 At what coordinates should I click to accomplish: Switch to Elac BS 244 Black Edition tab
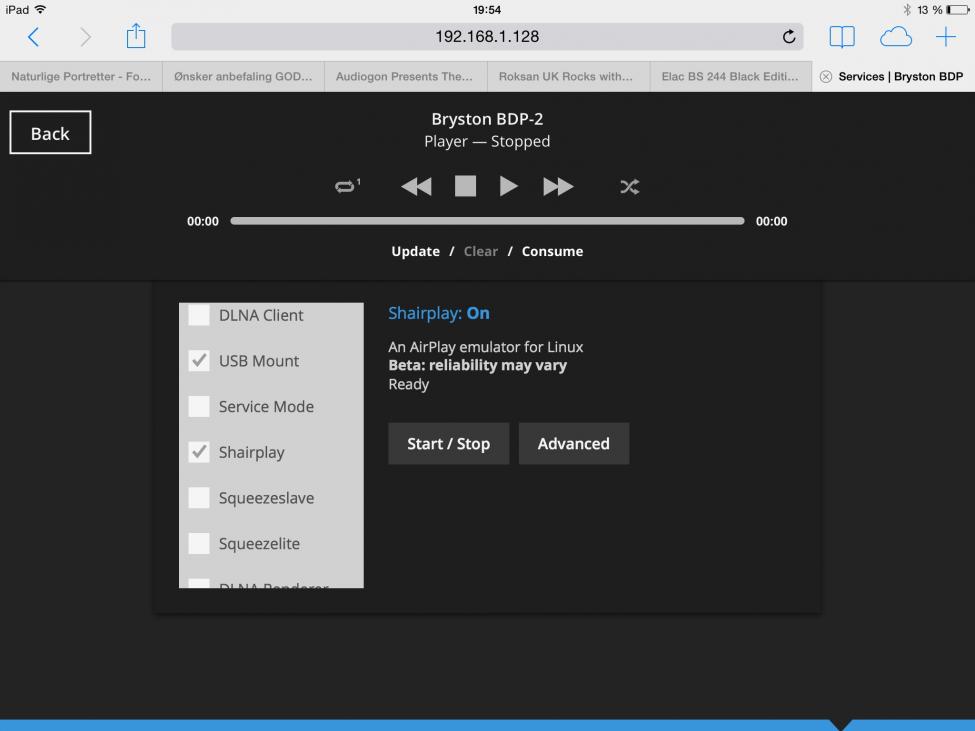pyautogui.click(x=731, y=76)
